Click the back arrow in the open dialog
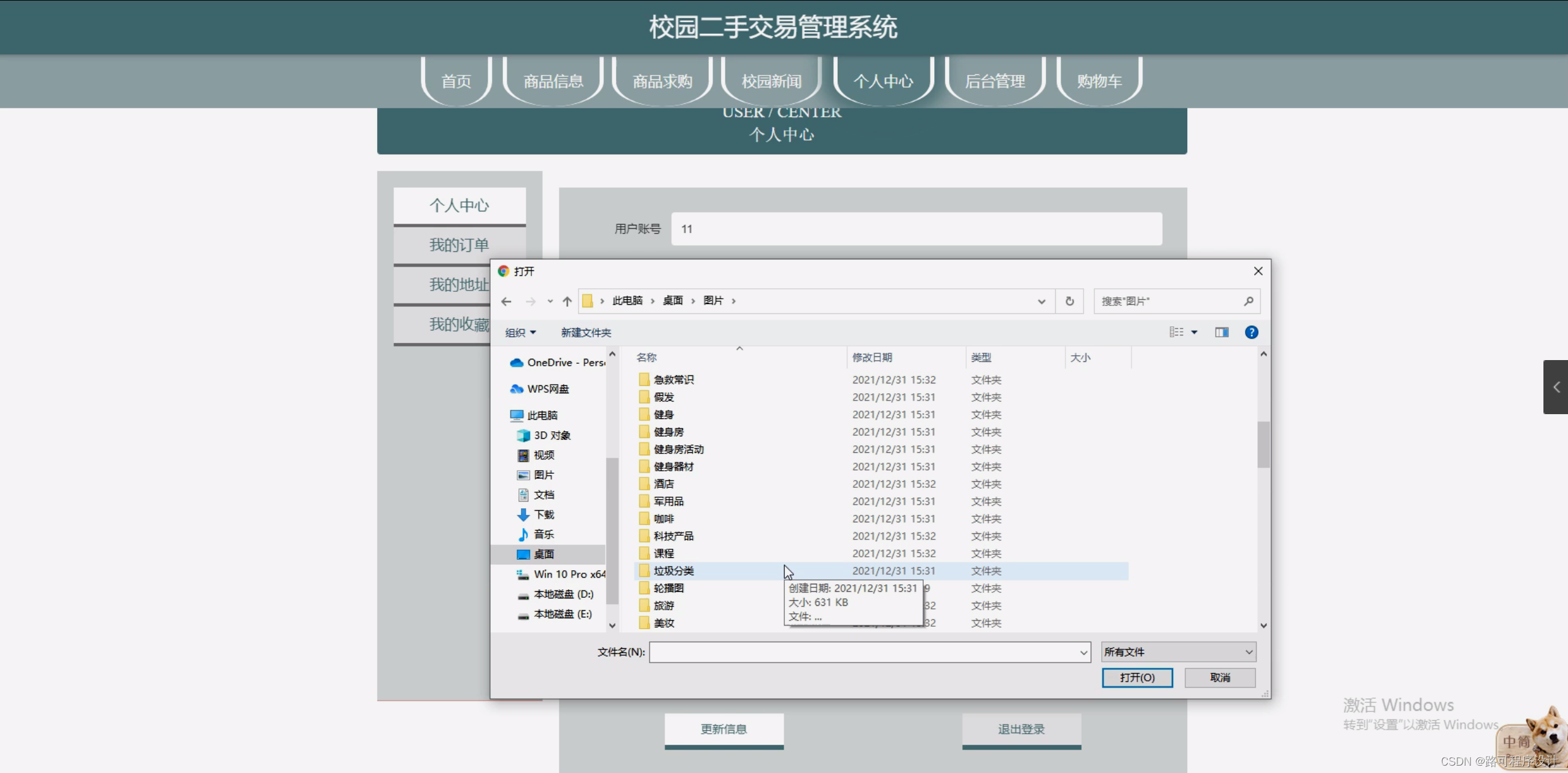This screenshot has width=1568, height=773. click(505, 301)
